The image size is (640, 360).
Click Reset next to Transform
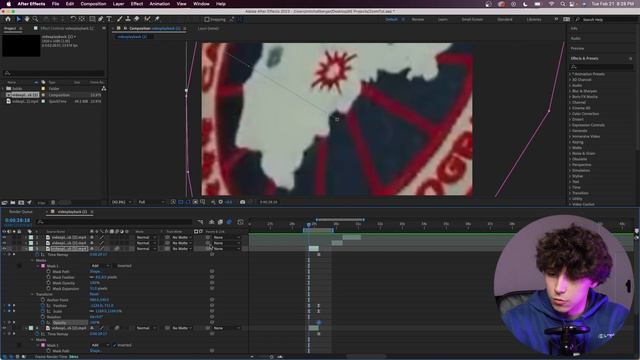[94, 294]
